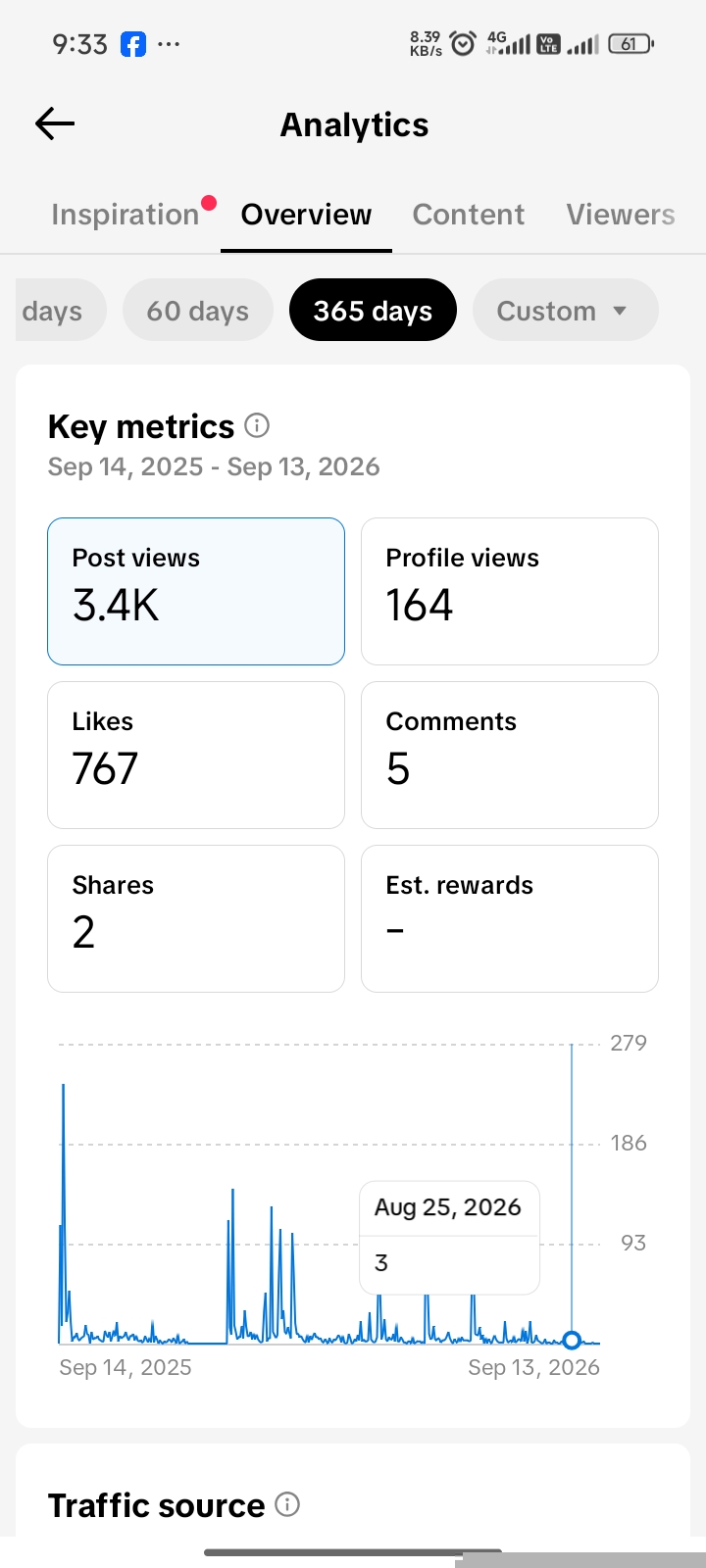
Task: Select the Comments metric card
Action: click(x=510, y=755)
